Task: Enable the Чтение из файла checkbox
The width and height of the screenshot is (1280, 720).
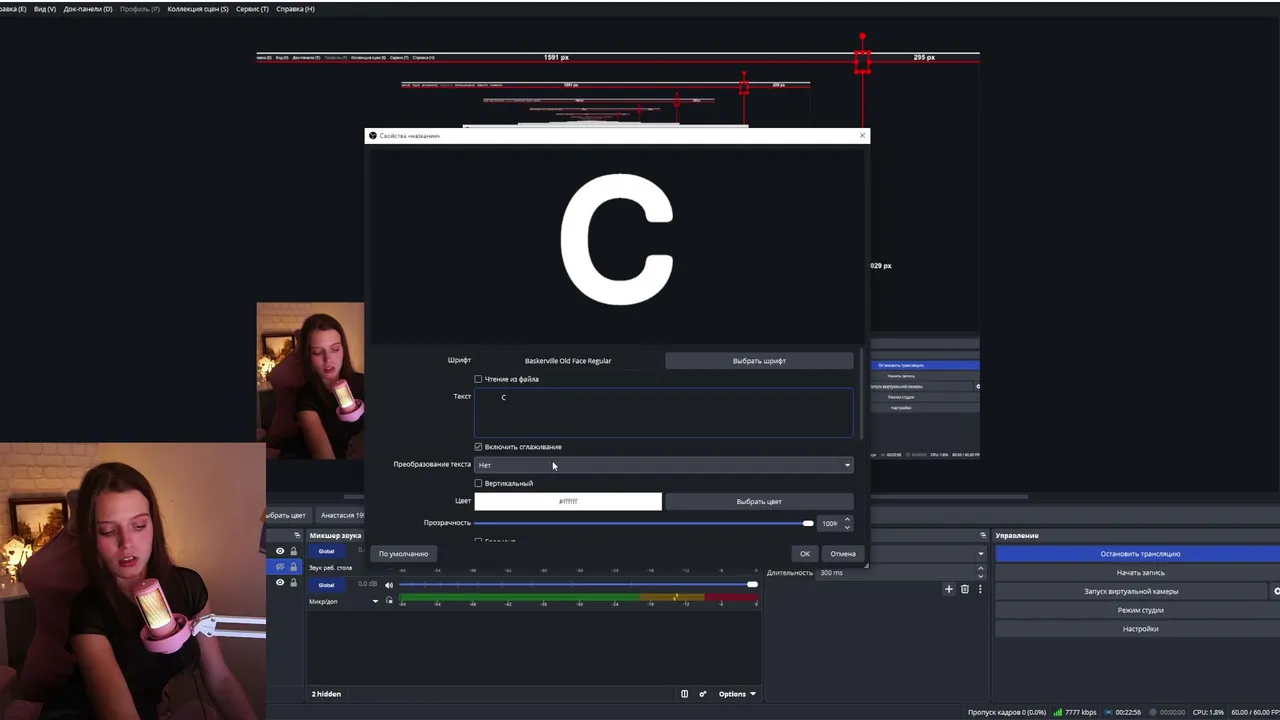Action: click(478, 379)
